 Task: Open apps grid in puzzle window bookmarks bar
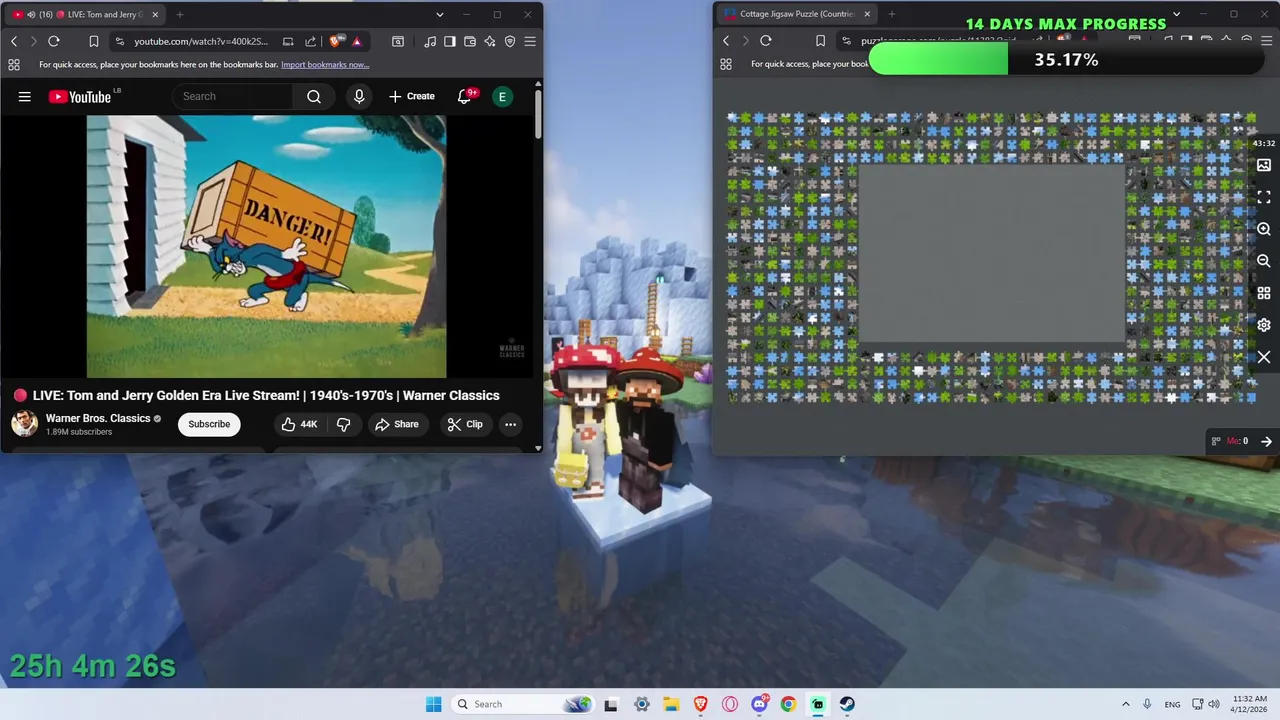point(726,64)
